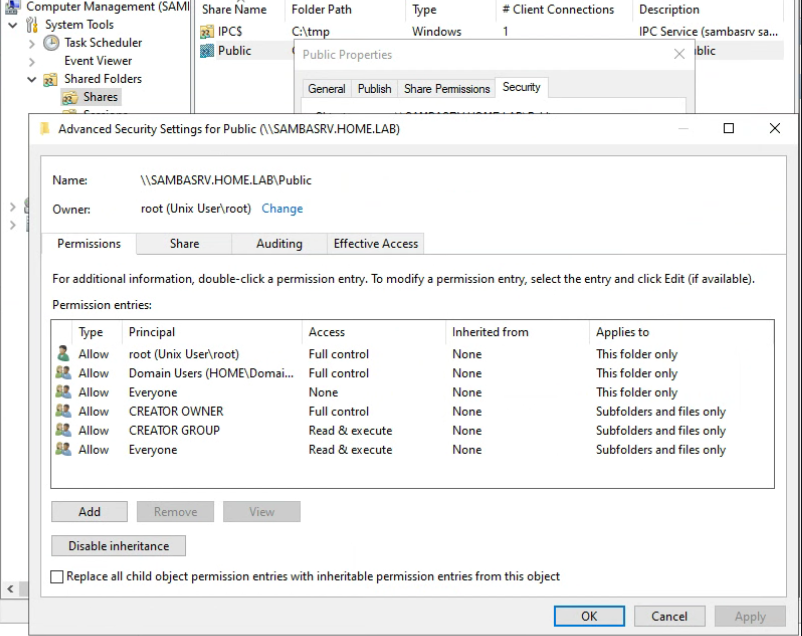Screen dimensions: 802x636
Task: Switch to the Auditing tab
Action: coord(279,243)
